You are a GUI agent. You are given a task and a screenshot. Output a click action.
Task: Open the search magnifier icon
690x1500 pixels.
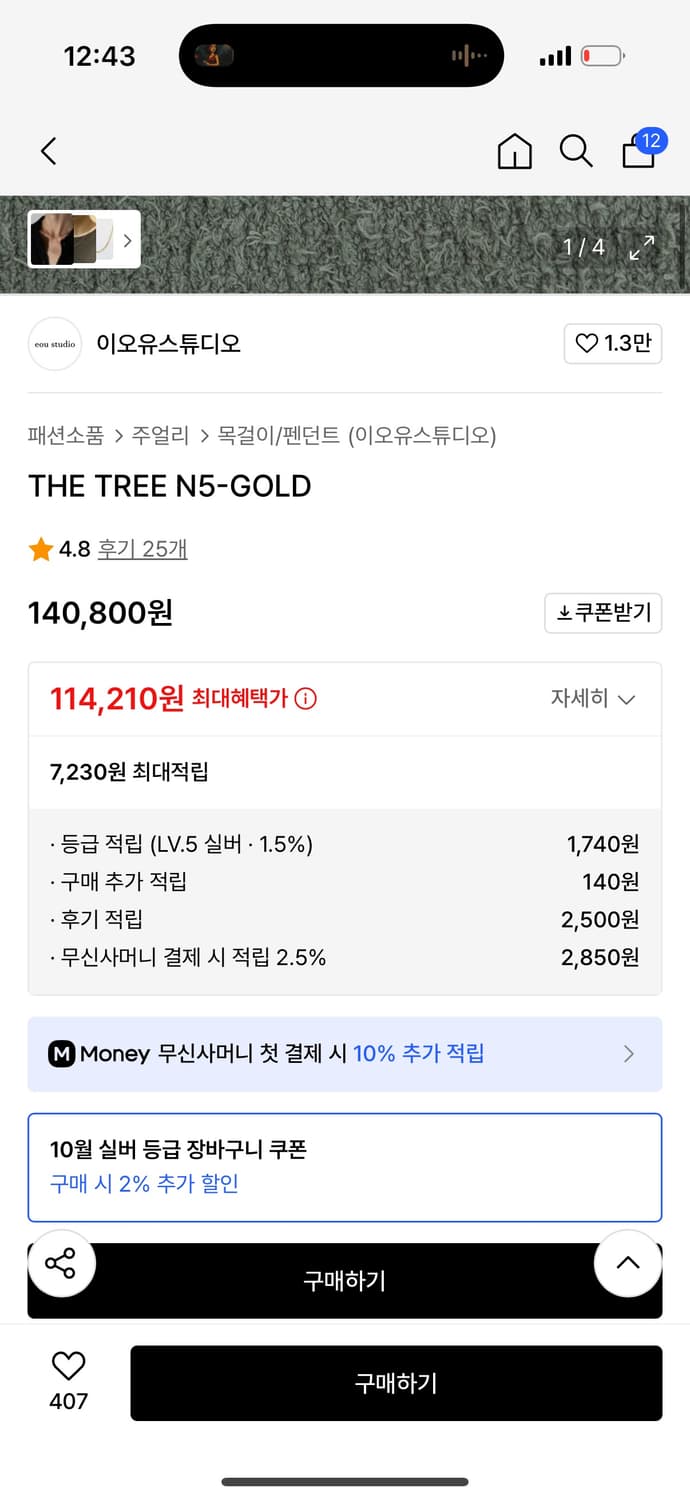tap(575, 151)
